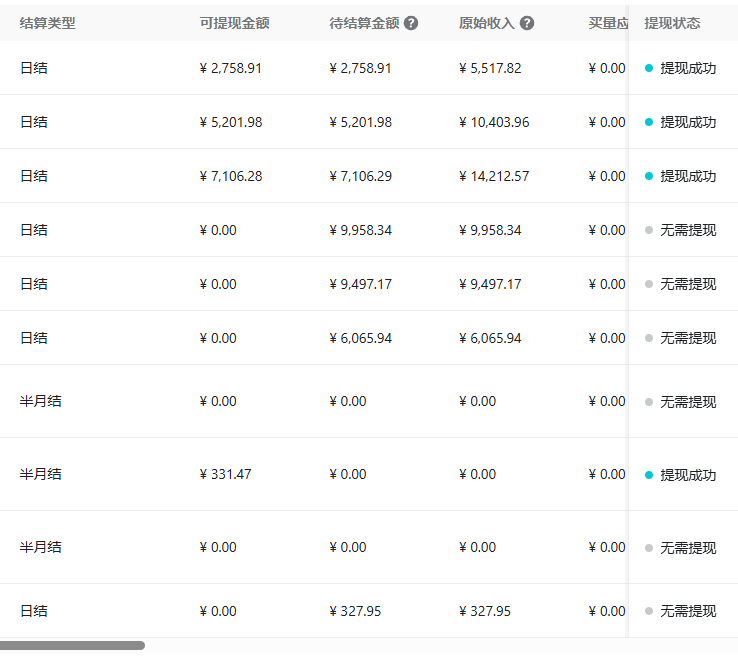Screen dimensions: 738x656
Task: Click 无需提现 status in the ¥ 9,497.17 row
Action: click(681, 285)
